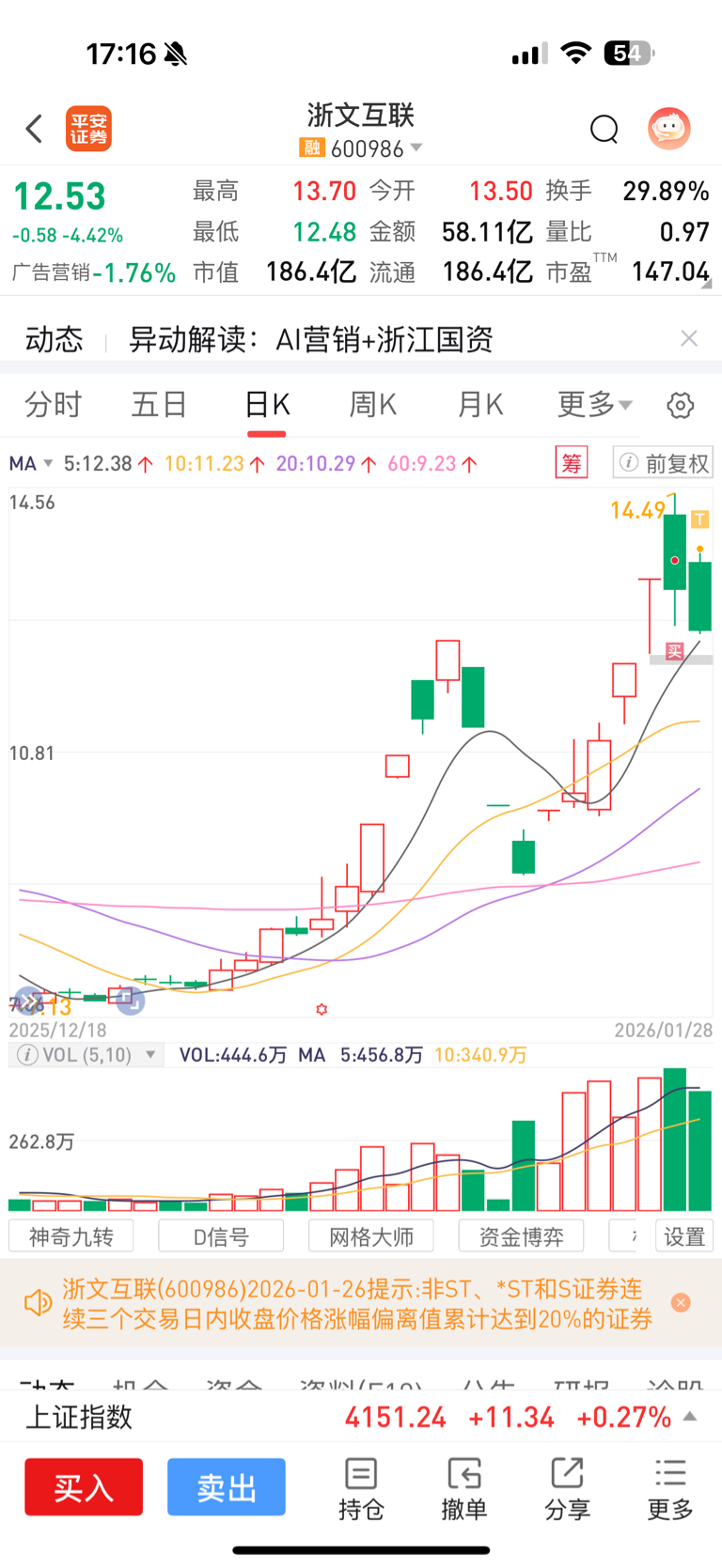Switch to the 周K chart tab
Viewport: 722px width, 1568px height.
tap(373, 405)
